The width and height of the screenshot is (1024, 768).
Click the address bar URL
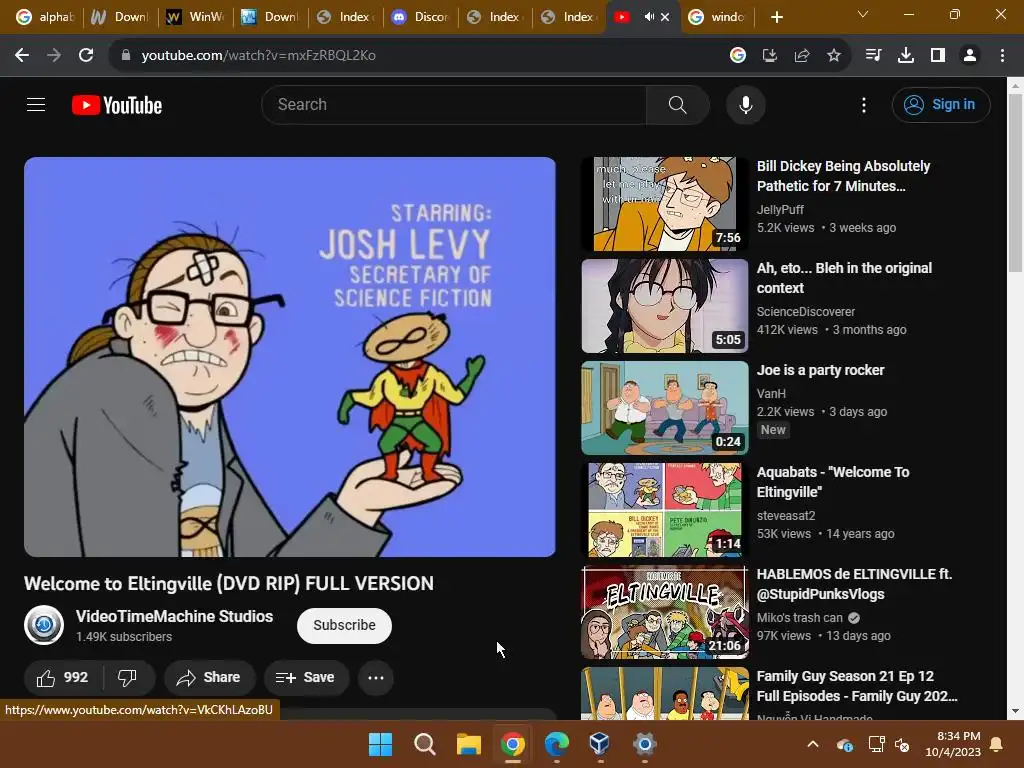259,56
